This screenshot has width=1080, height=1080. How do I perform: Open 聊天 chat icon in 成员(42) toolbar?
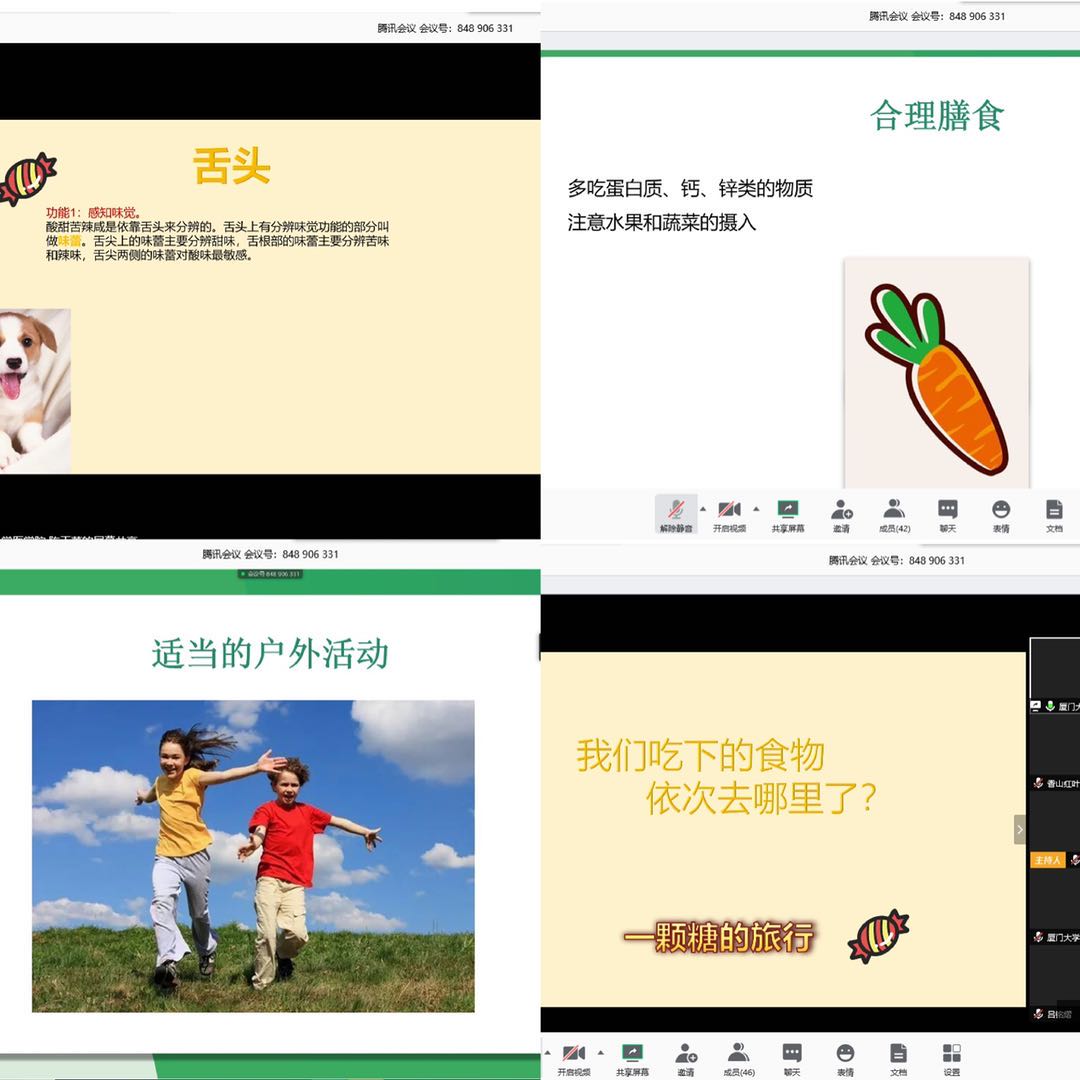pyautogui.click(x=947, y=510)
